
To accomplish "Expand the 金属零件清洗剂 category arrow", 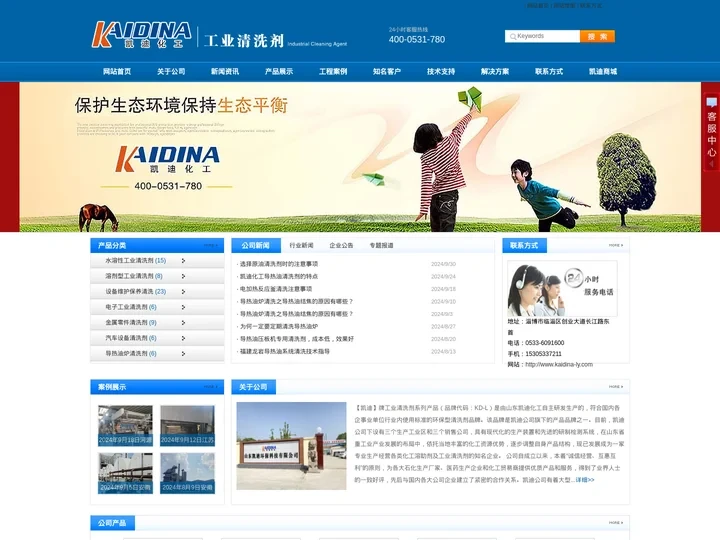I will (x=183, y=323).
